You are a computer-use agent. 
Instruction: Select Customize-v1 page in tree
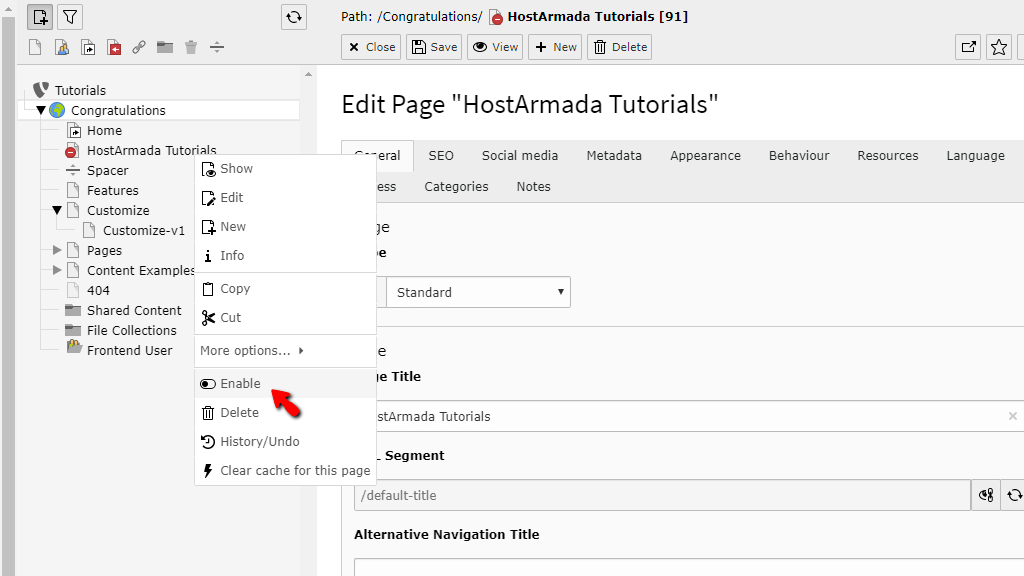(144, 230)
